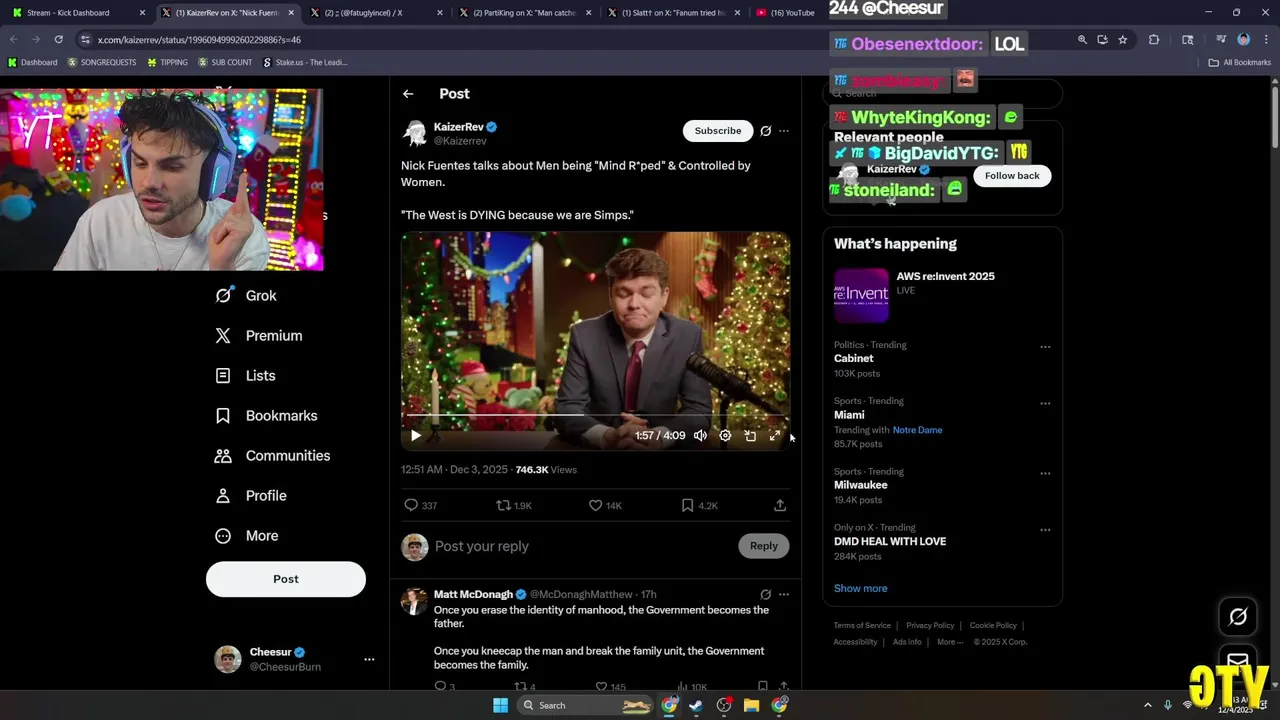Click Follow back button
This screenshot has height=720, width=1280.
[x=1012, y=176]
